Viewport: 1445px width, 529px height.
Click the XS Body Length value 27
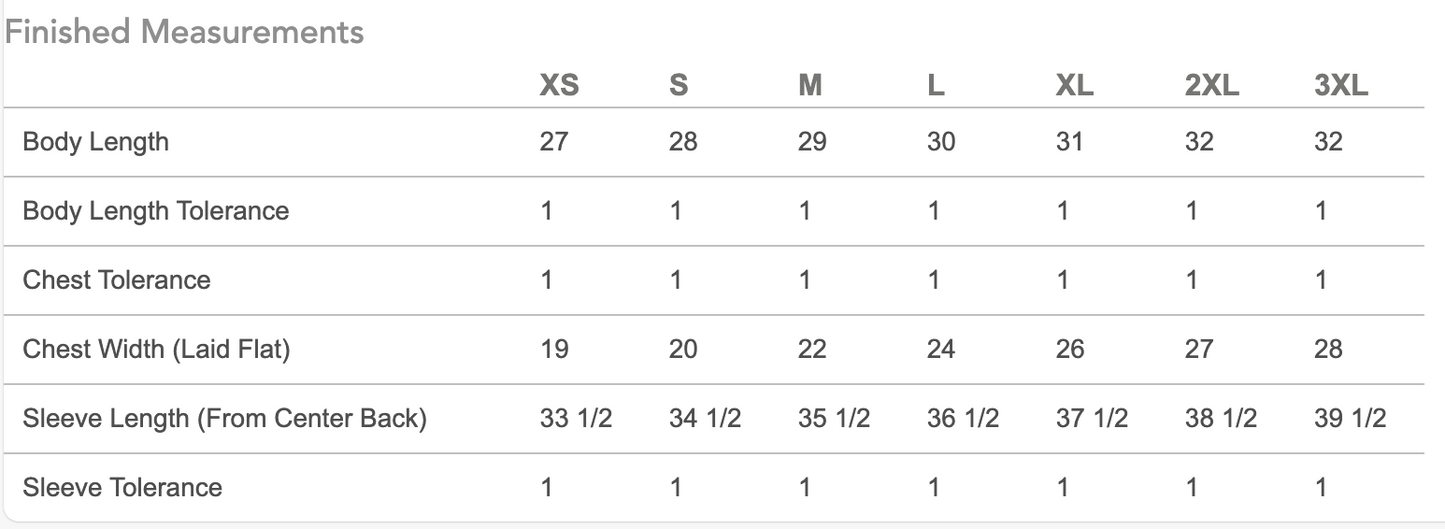pos(554,142)
